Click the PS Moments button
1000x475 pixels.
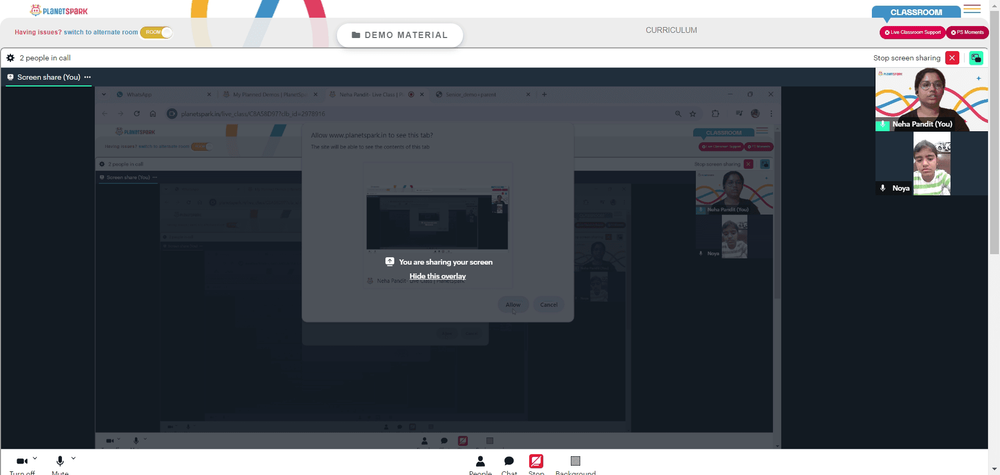click(x=967, y=32)
